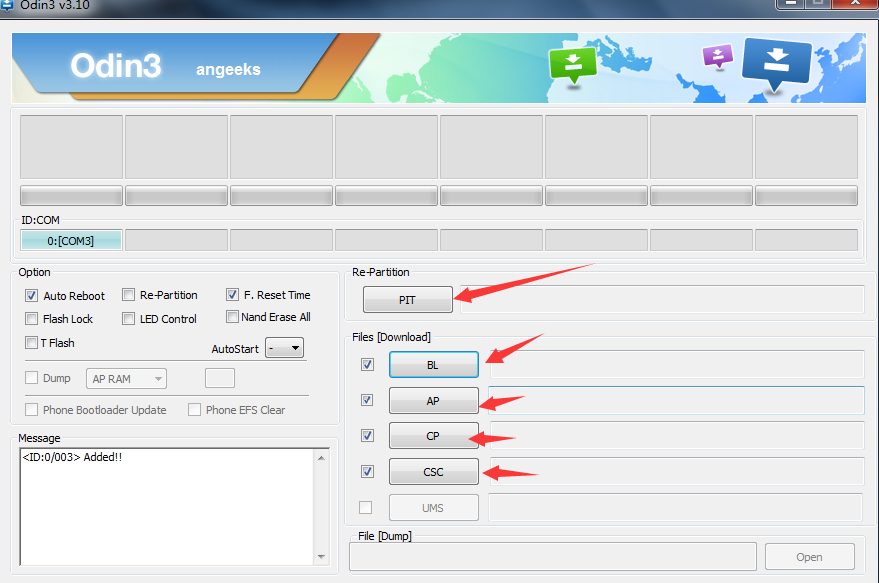
Task: Toggle the BL file checkbox
Action: (x=367, y=364)
